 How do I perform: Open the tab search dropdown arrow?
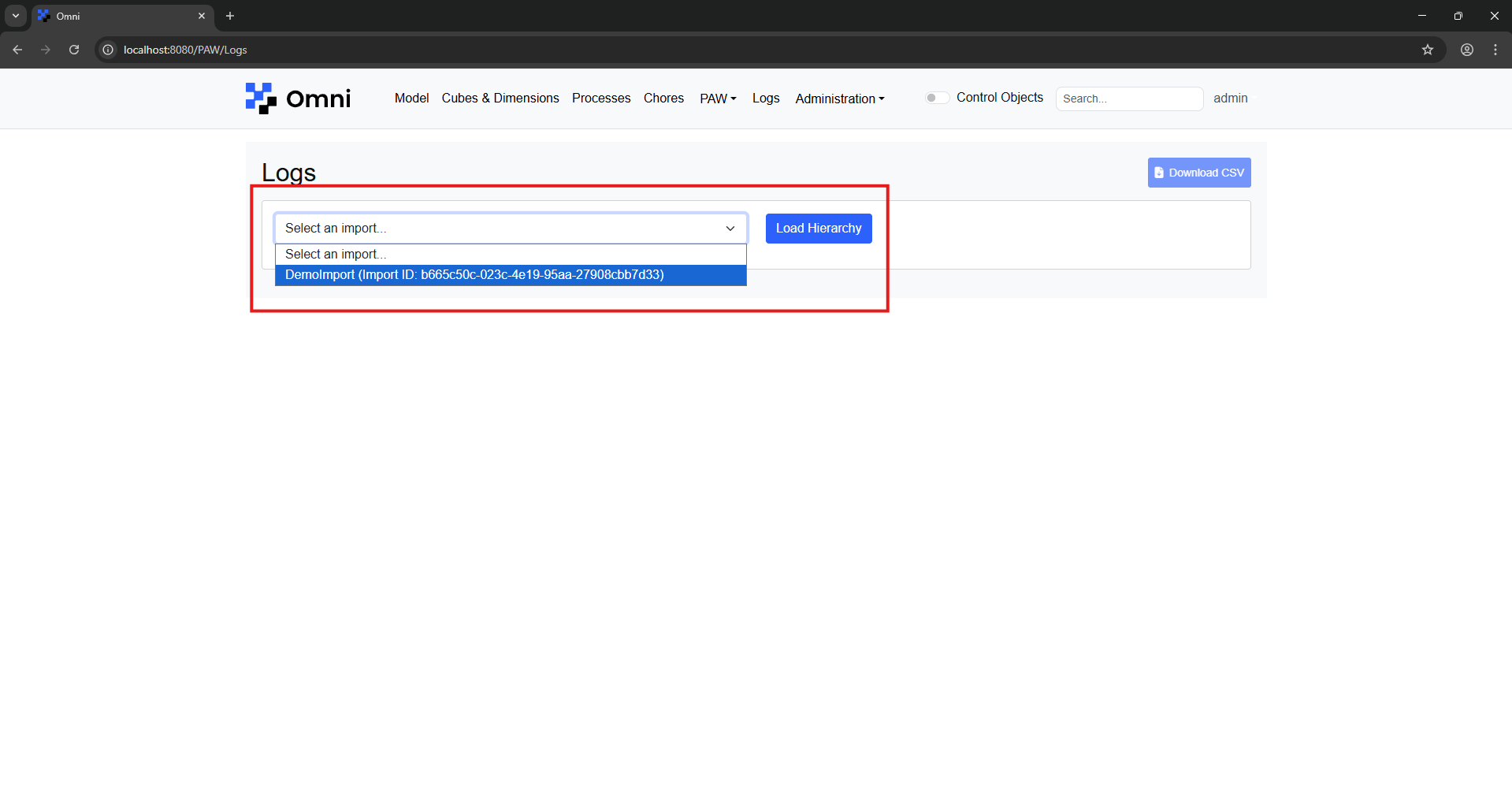(16, 16)
